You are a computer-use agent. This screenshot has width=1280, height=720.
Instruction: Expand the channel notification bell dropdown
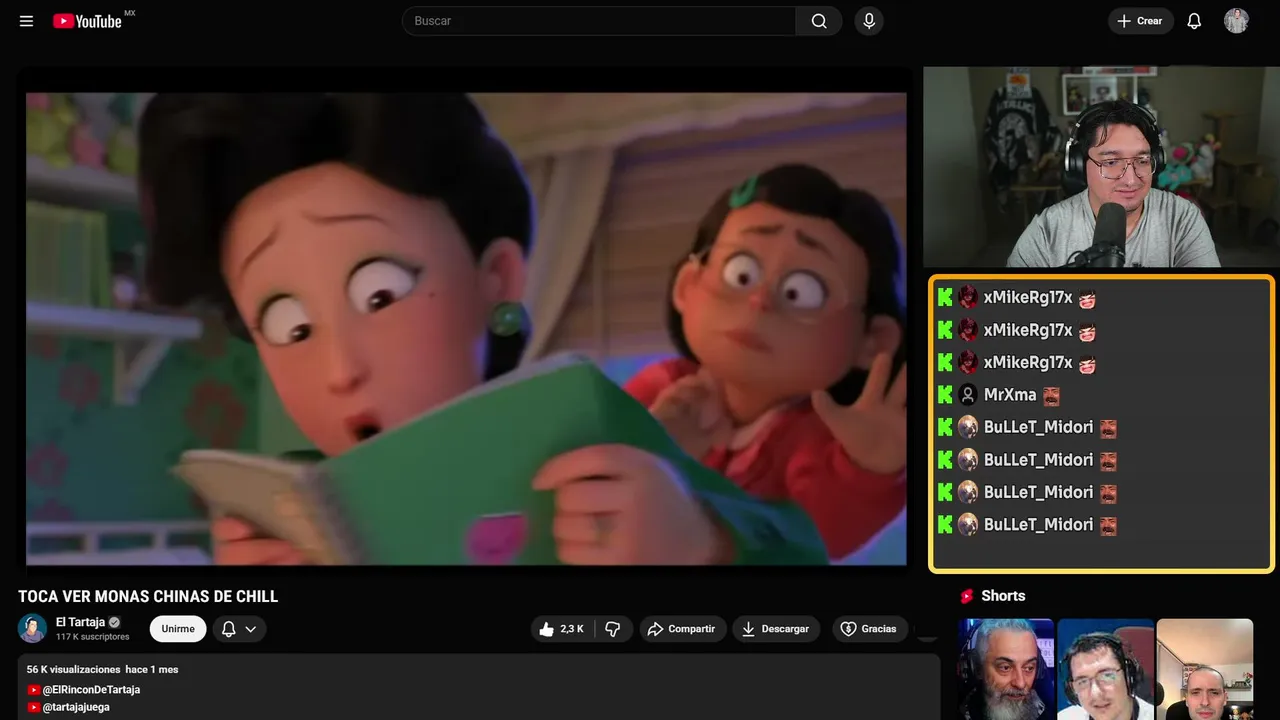pyautogui.click(x=239, y=629)
